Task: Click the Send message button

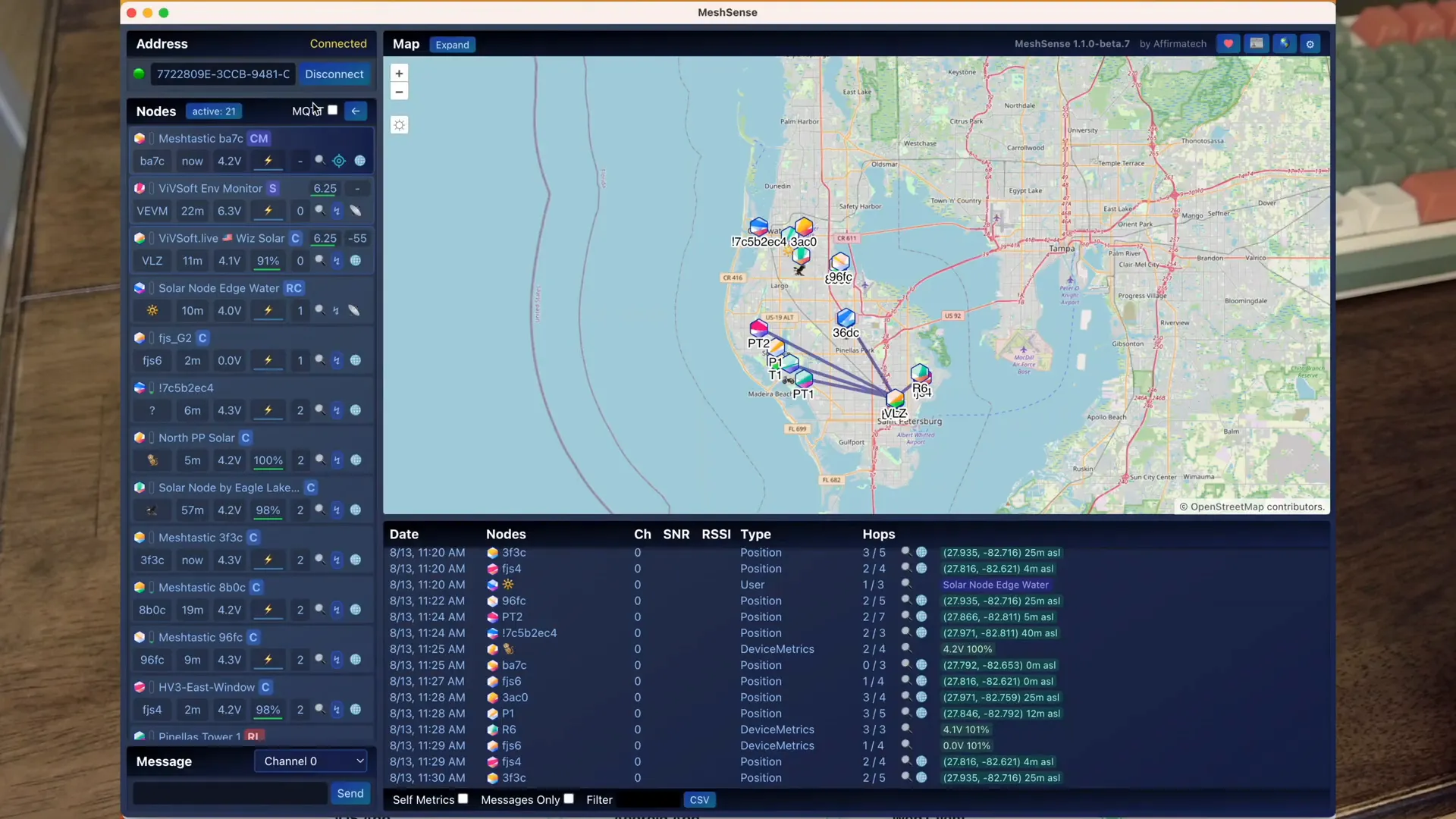Action: 350,793
